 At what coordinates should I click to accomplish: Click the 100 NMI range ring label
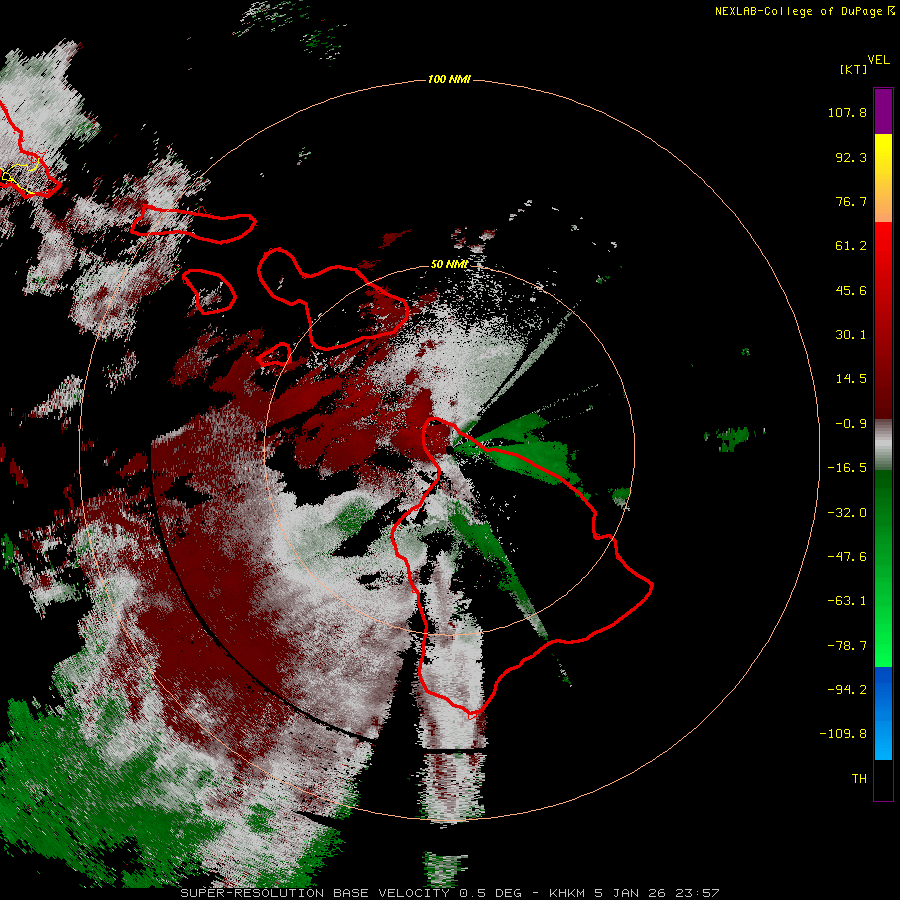(x=449, y=79)
